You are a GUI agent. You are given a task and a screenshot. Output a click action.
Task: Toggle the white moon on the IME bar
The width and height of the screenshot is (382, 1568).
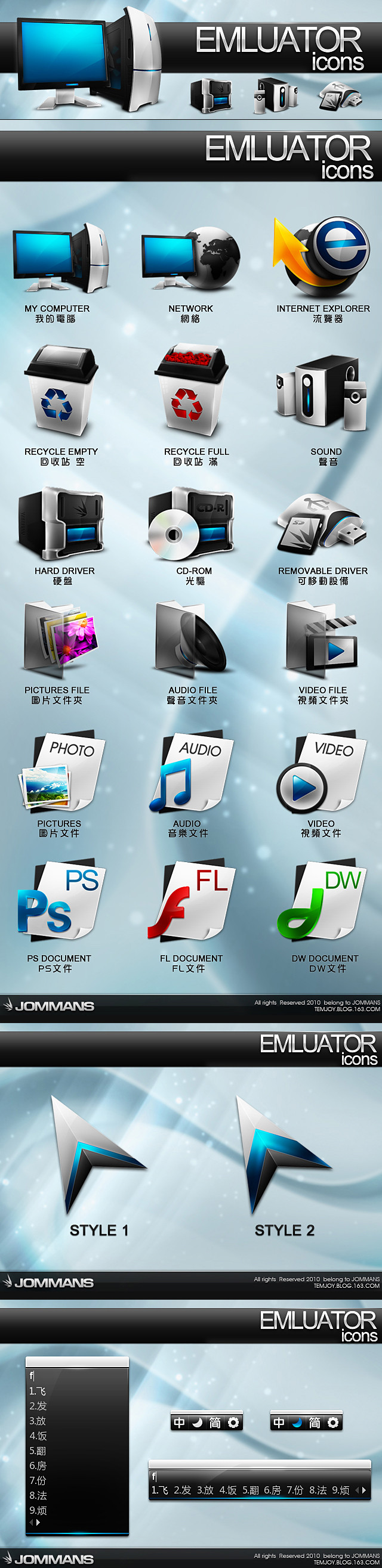coord(198,1423)
